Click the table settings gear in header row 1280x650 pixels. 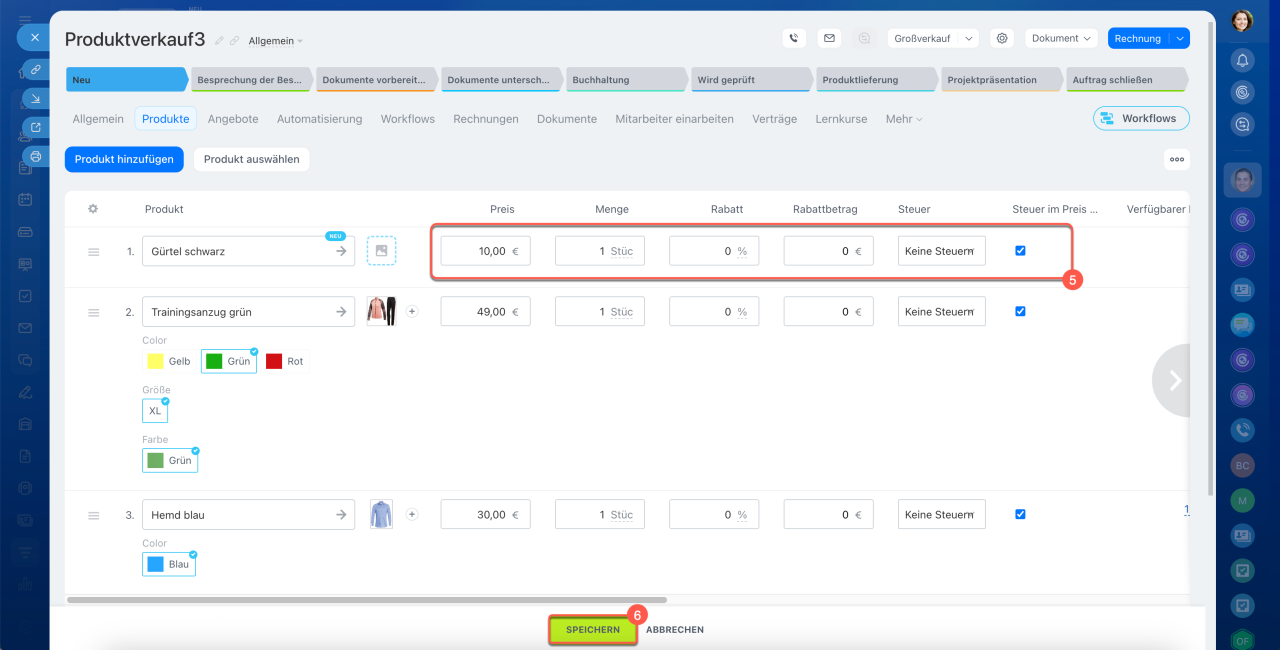[x=93, y=209]
